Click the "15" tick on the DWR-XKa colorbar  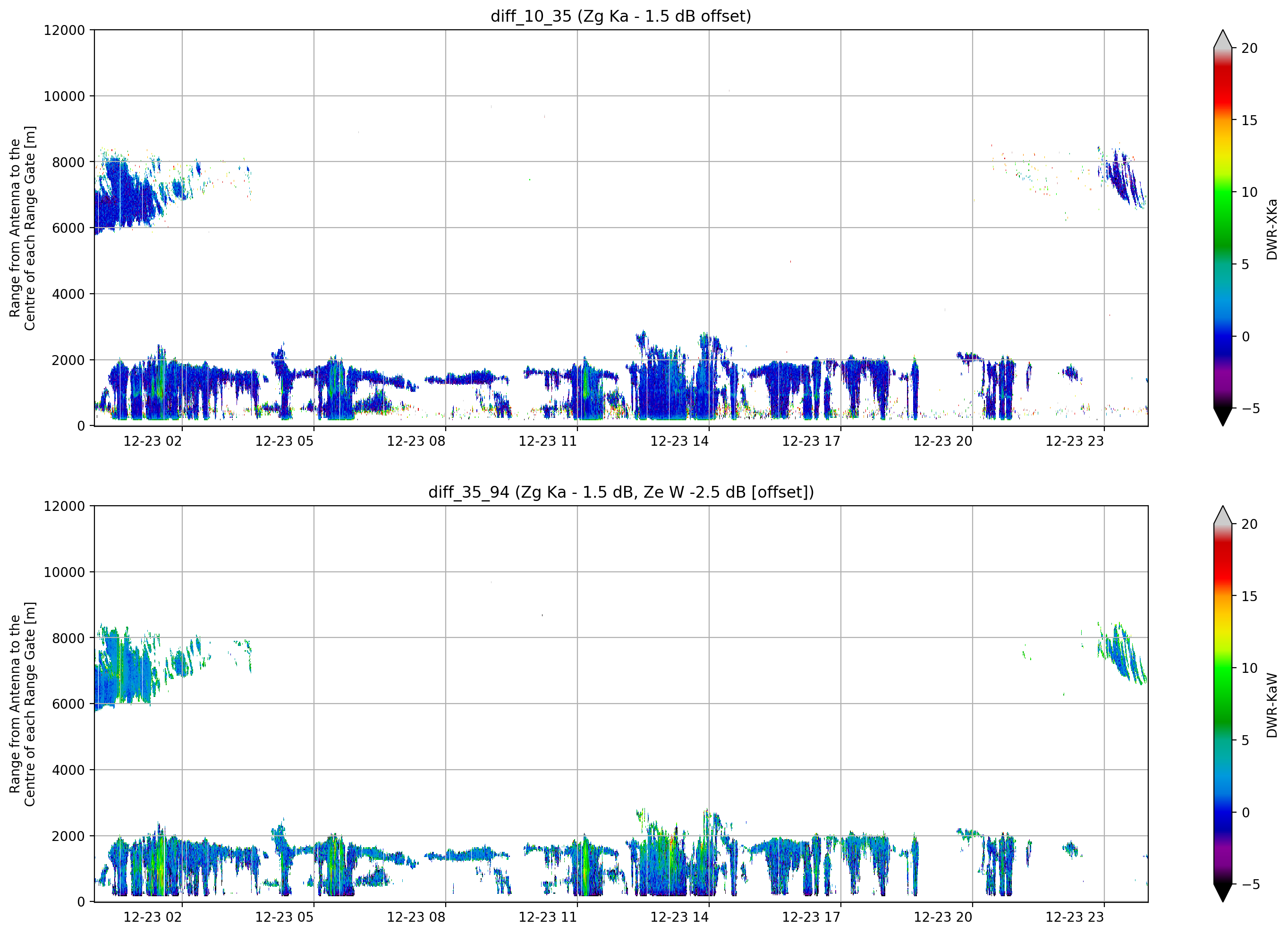click(x=1249, y=120)
